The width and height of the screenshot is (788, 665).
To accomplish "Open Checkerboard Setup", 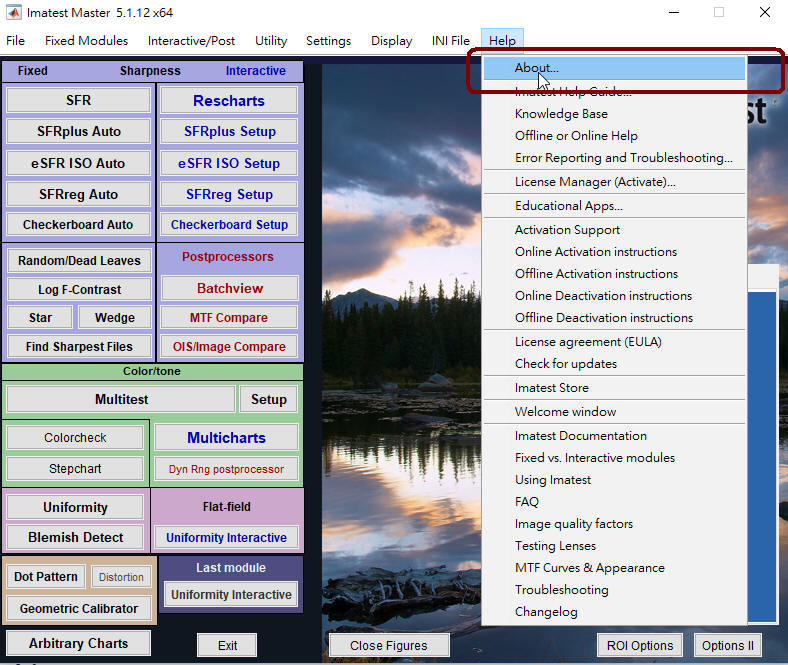I will [x=229, y=224].
